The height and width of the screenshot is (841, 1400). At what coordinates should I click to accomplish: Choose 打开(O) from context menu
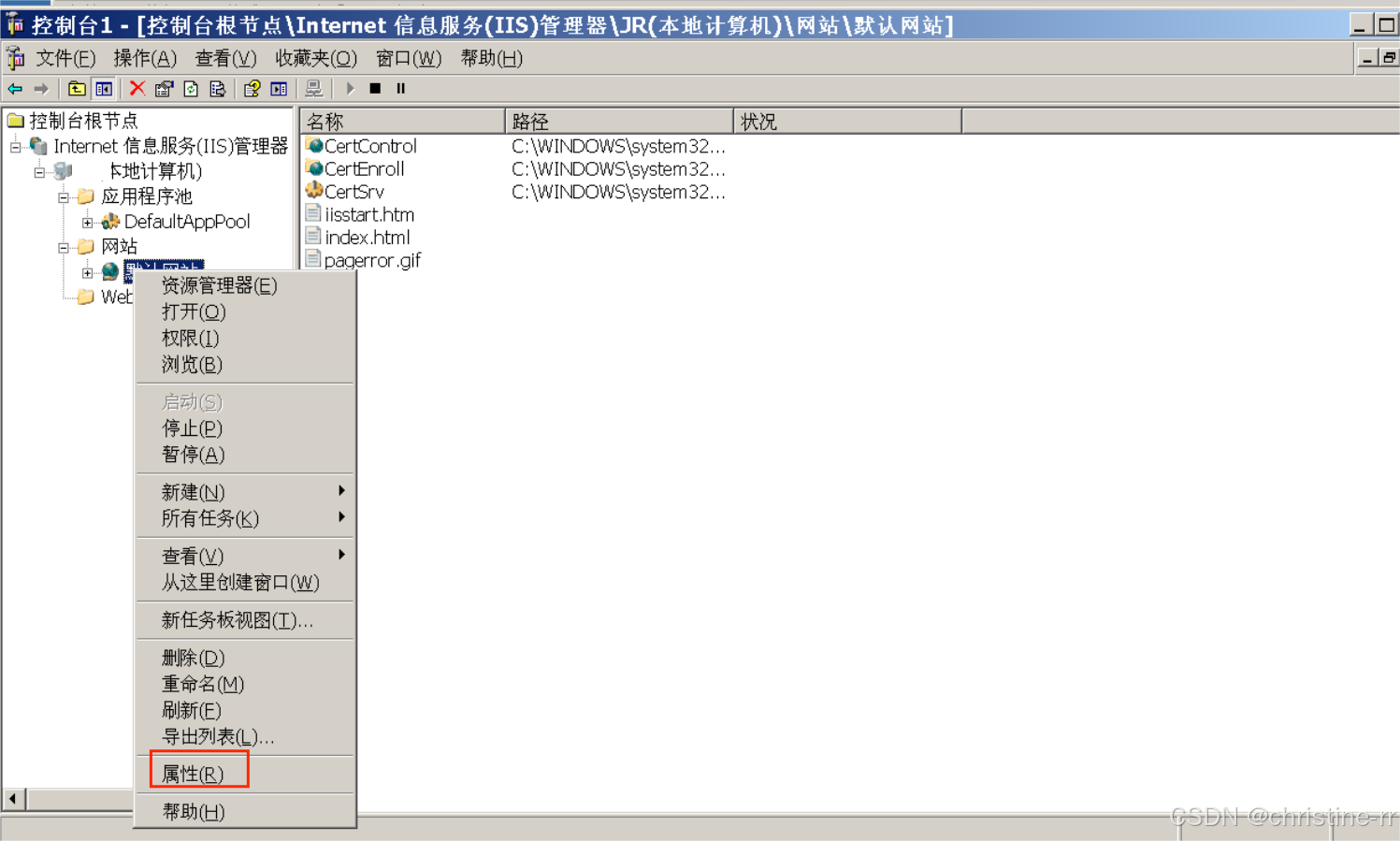coord(245,312)
